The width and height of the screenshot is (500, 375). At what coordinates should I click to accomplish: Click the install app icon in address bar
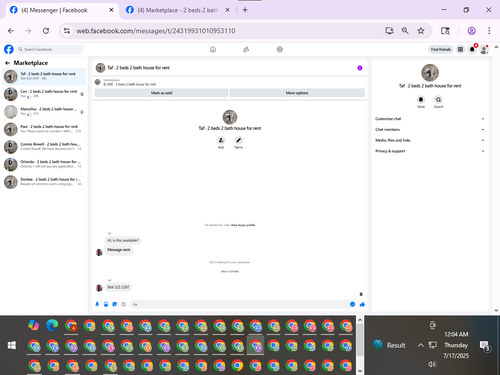pyautogui.click(x=389, y=31)
